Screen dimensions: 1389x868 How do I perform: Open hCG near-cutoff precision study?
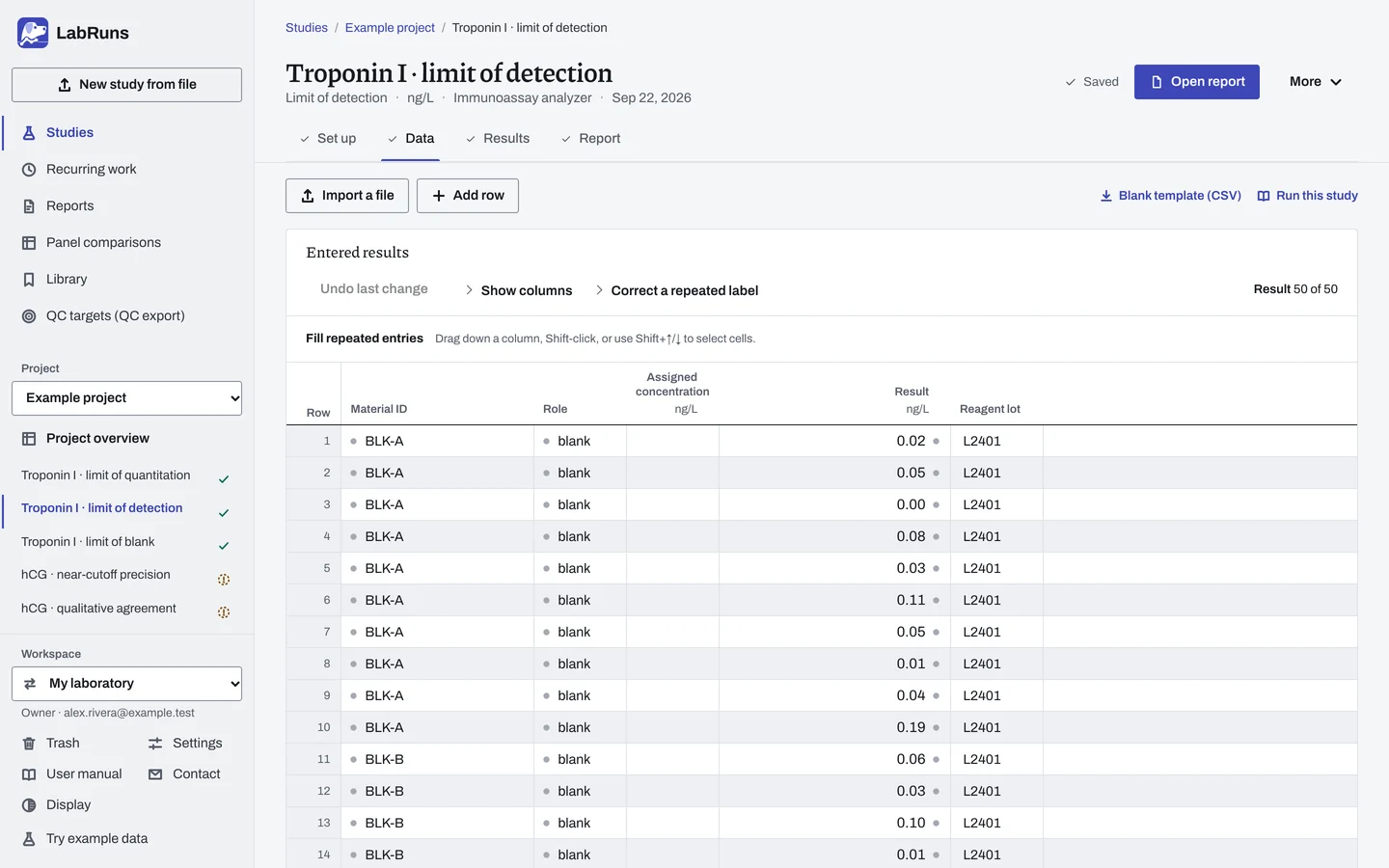click(x=126, y=575)
